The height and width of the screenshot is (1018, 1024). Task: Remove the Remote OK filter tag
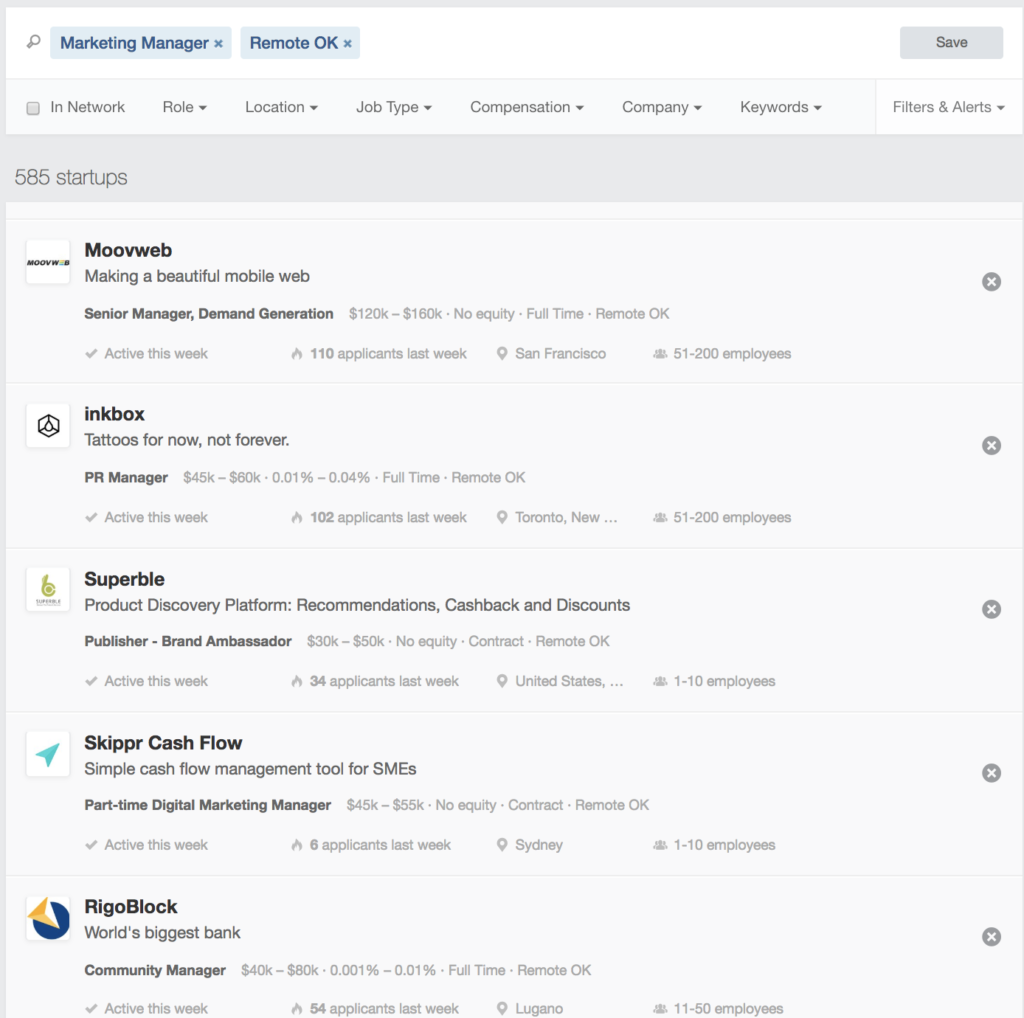tap(346, 43)
